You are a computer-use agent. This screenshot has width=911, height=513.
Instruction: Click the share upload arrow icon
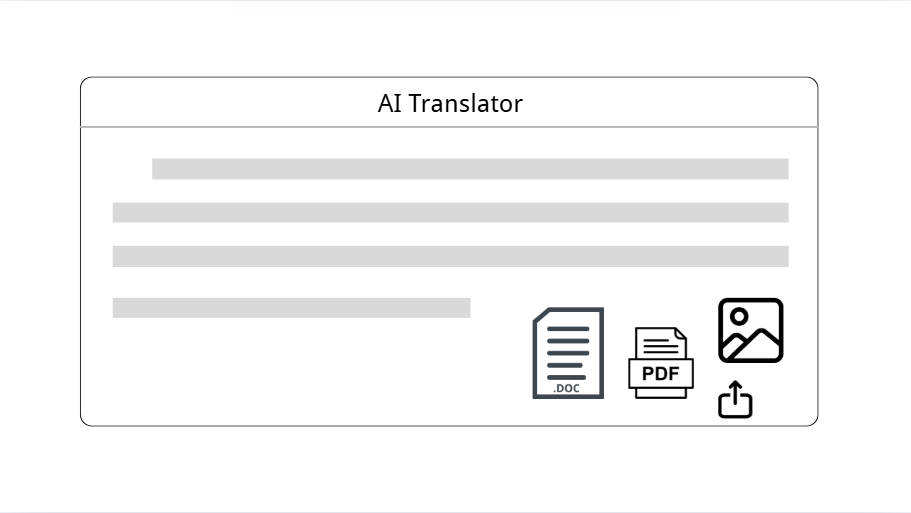(x=736, y=399)
